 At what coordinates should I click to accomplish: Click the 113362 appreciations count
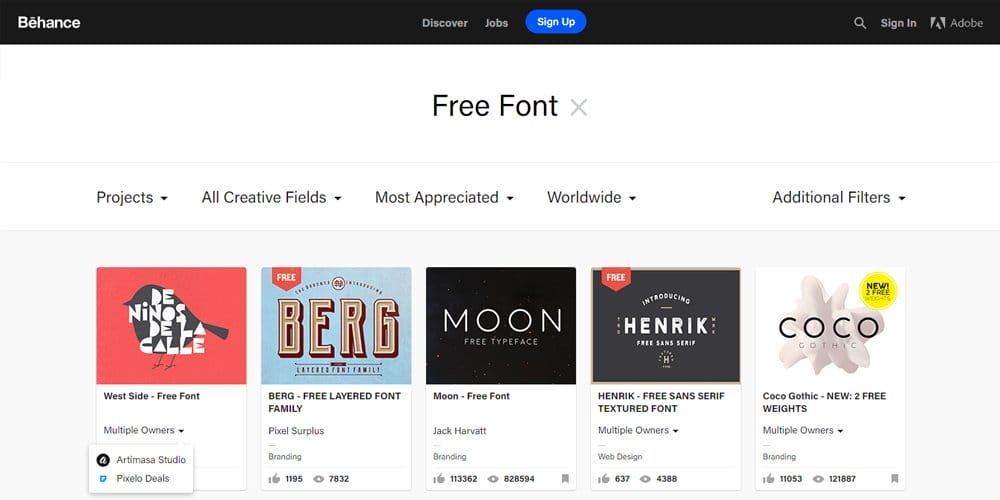pos(464,479)
